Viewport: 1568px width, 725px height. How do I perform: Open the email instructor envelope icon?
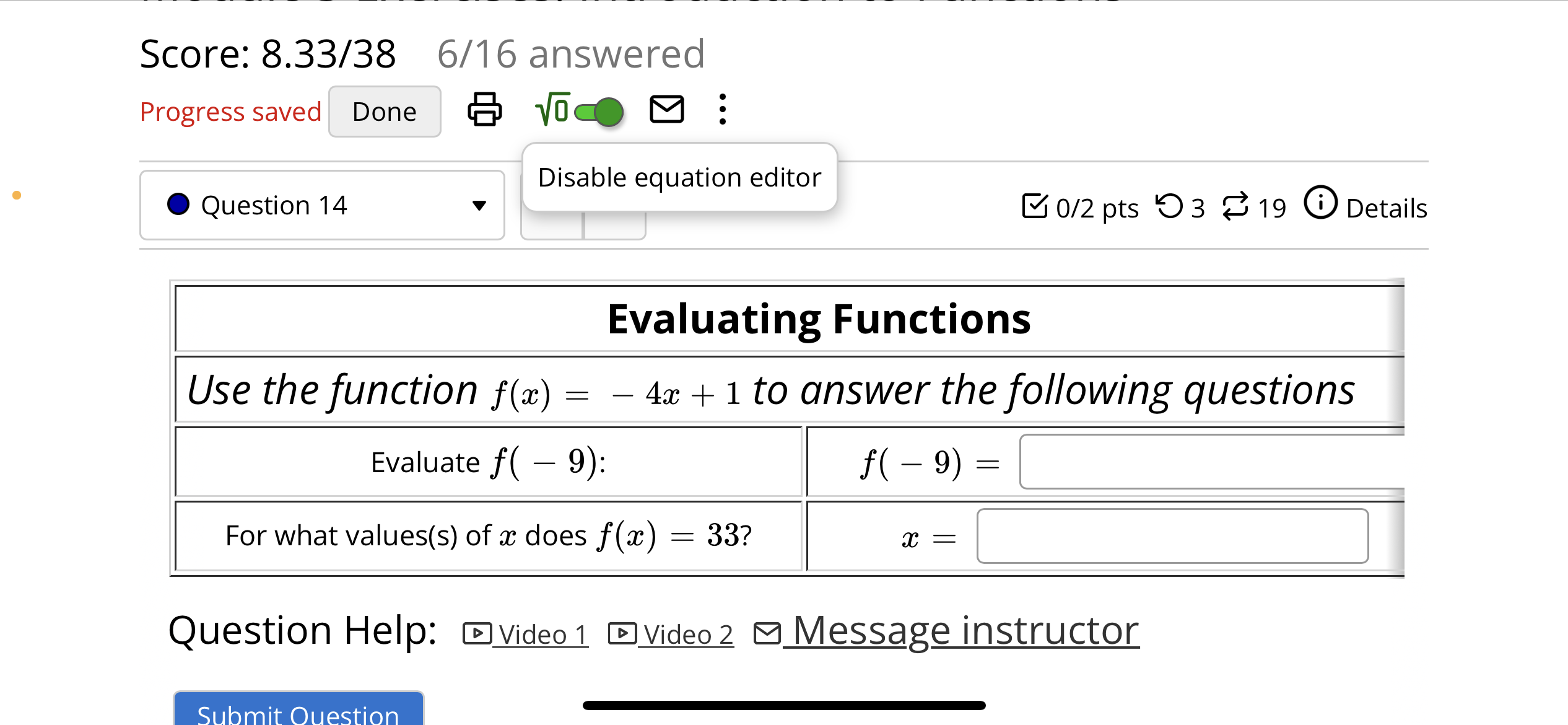tap(666, 110)
